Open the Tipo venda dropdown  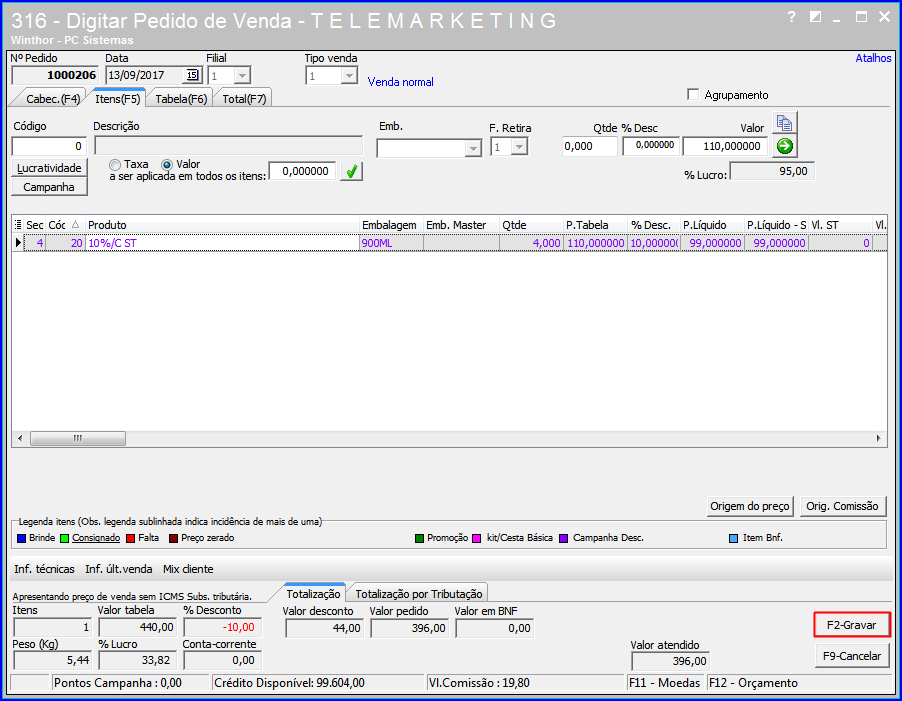coord(349,76)
